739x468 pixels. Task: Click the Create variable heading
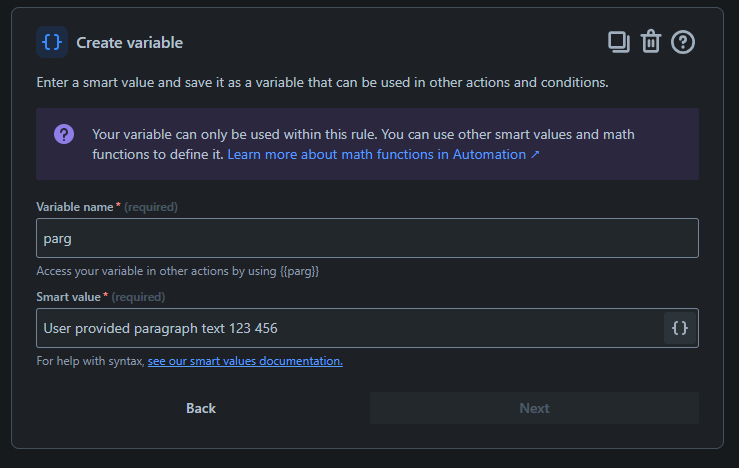(x=130, y=43)
